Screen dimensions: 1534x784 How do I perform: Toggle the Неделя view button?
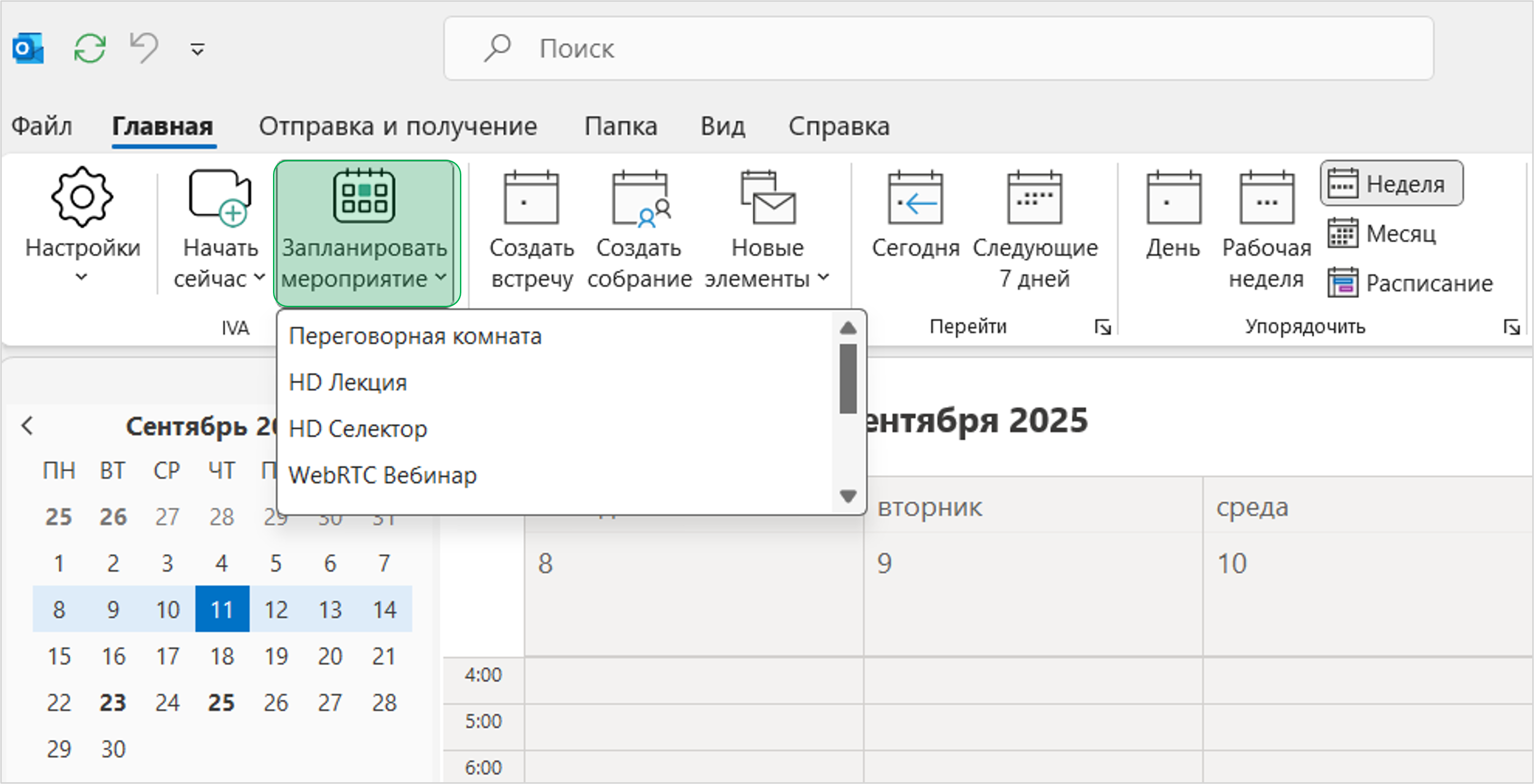tap(1391, 183)
